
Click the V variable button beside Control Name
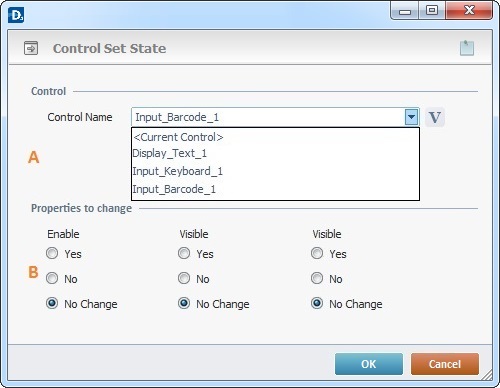(x=435, y=117)
